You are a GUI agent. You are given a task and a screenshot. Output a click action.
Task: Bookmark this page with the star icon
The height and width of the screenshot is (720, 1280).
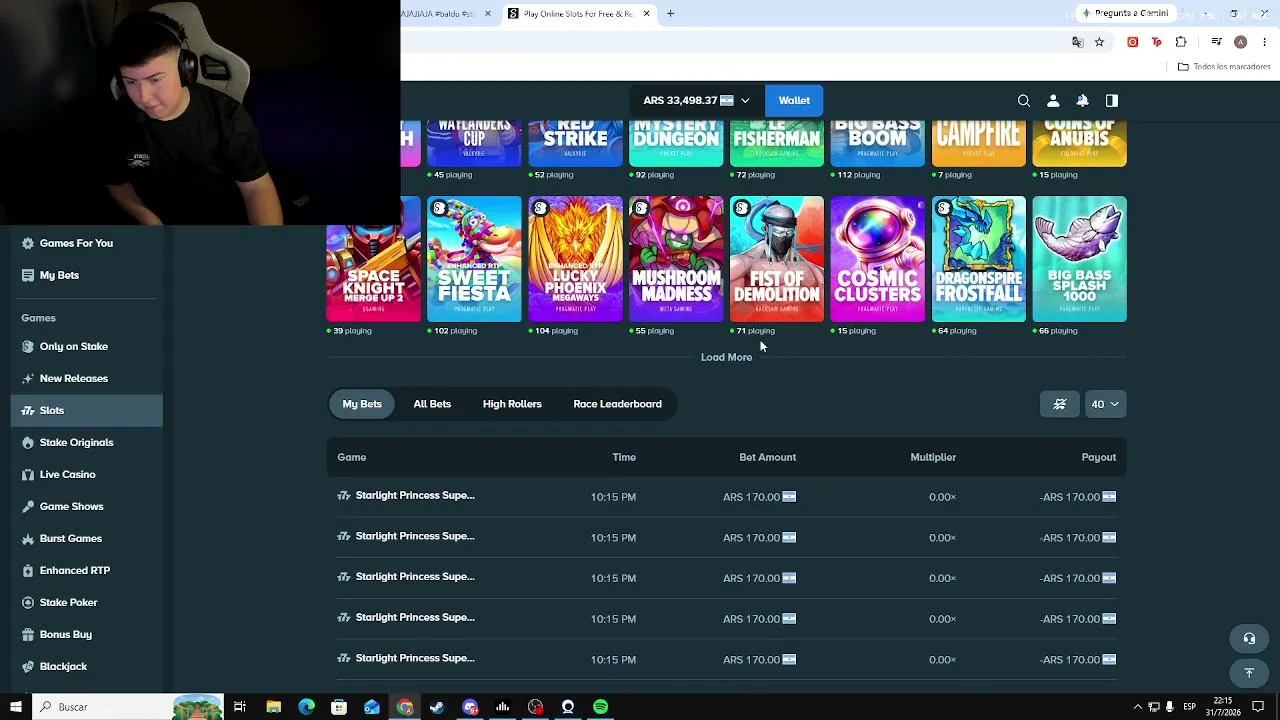coord(1099,42)
